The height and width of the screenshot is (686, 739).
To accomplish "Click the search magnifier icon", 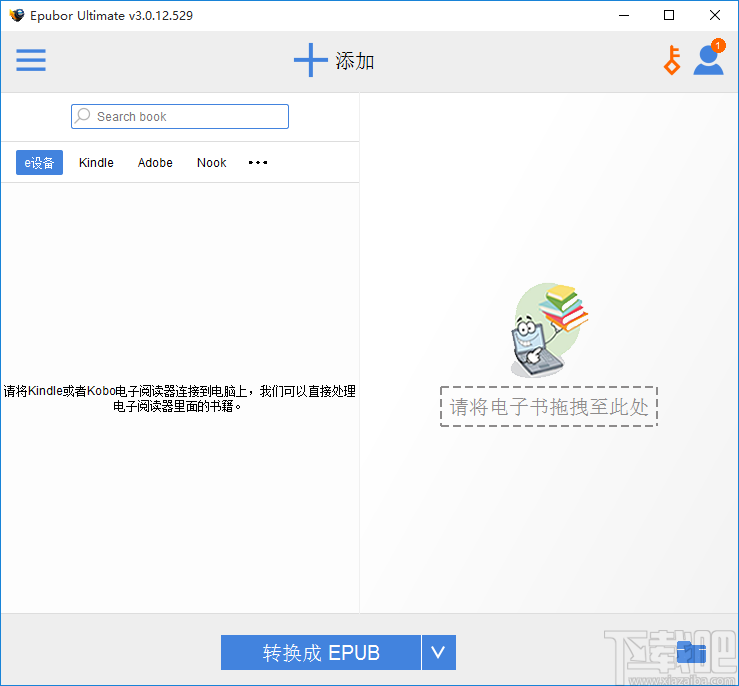I will pyautogui.click(x=82, y=115).
